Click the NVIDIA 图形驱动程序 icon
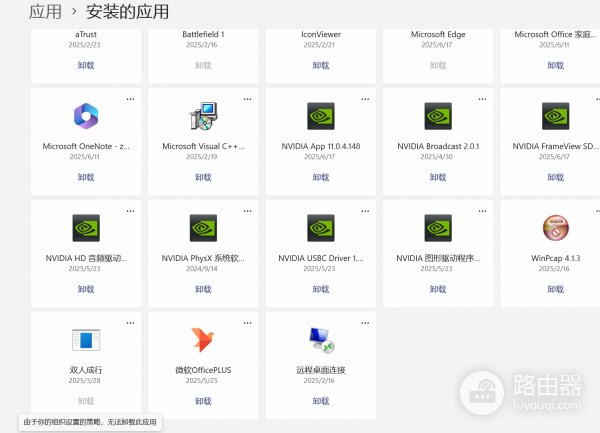This screenshot has width=600, height=433. (x=438, y=228)
